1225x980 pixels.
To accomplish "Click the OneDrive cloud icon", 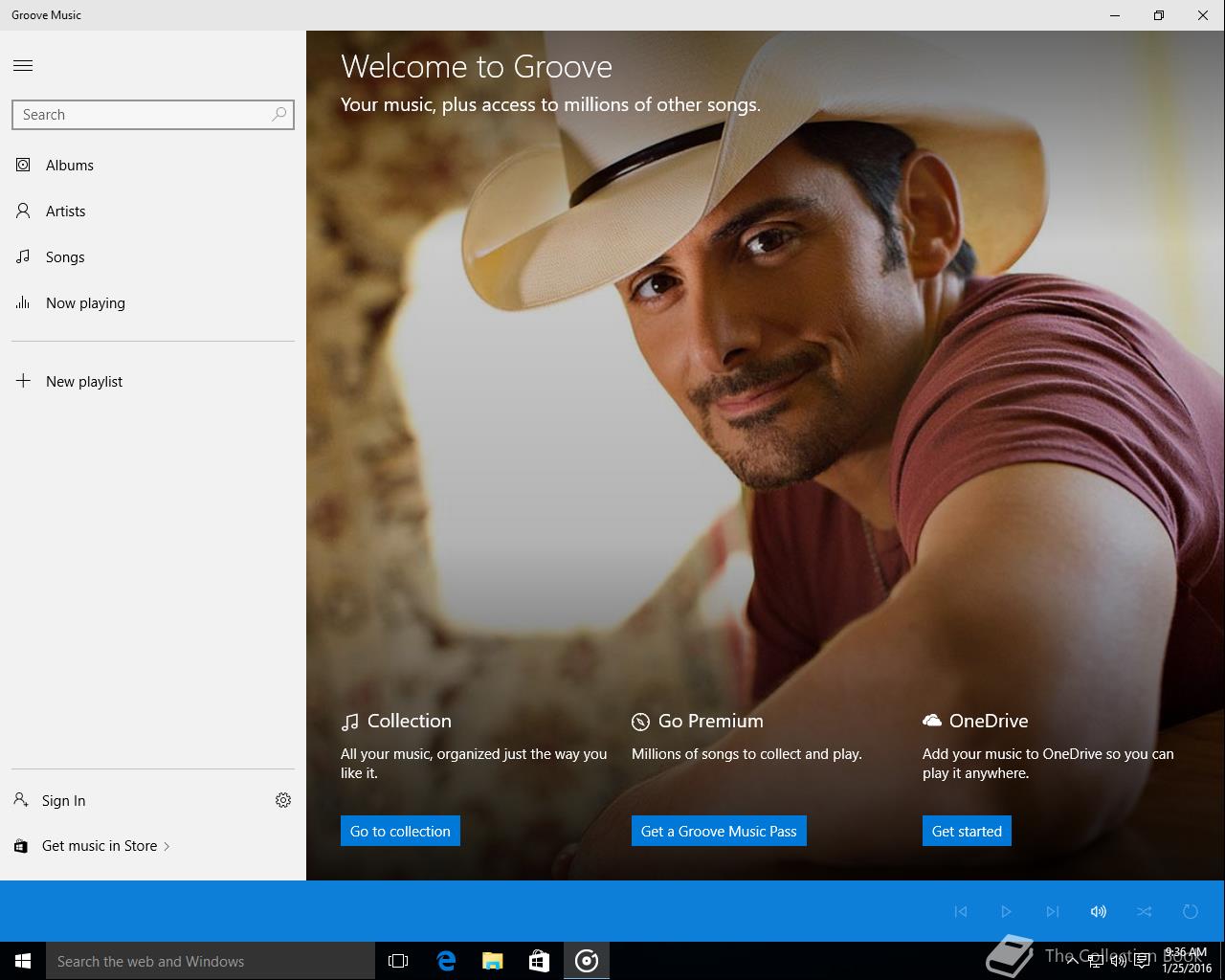I will [932, 720].
